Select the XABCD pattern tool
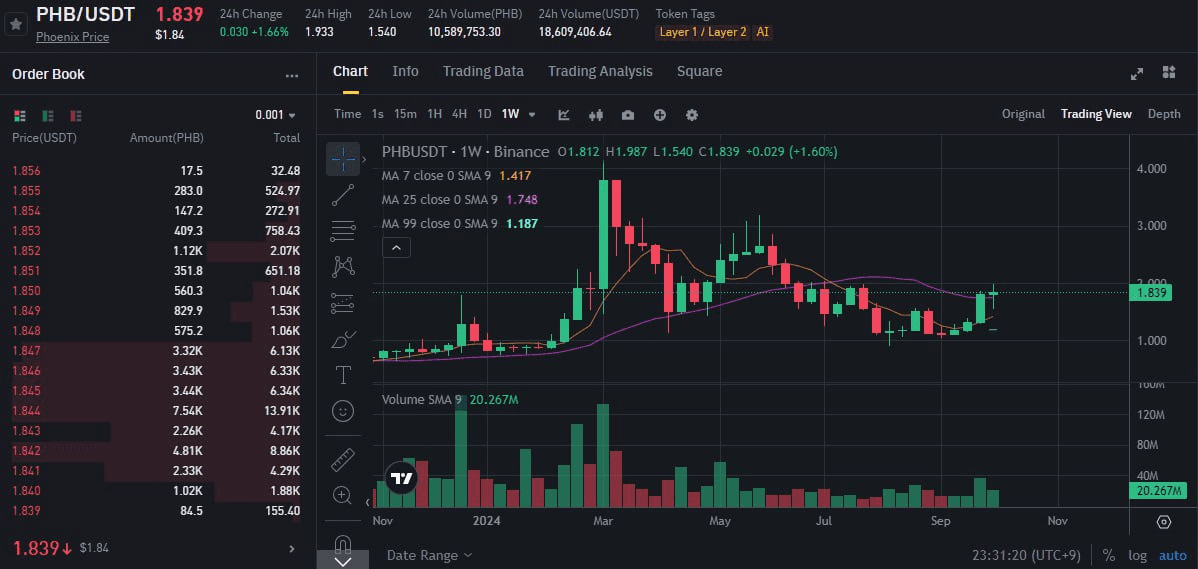 (x=343, y=267)
